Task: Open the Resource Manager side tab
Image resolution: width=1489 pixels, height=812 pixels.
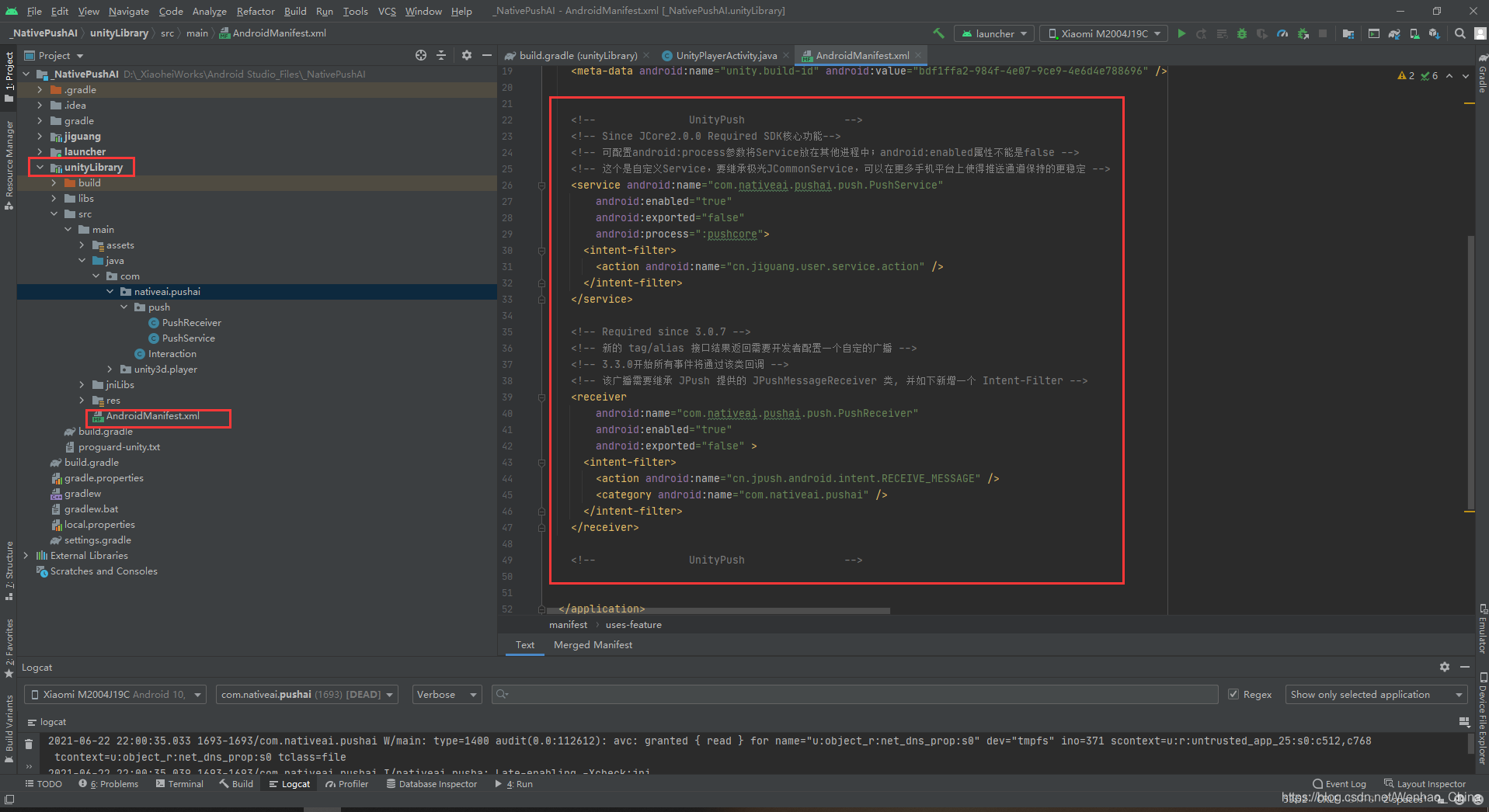Action: coord(9,165)
